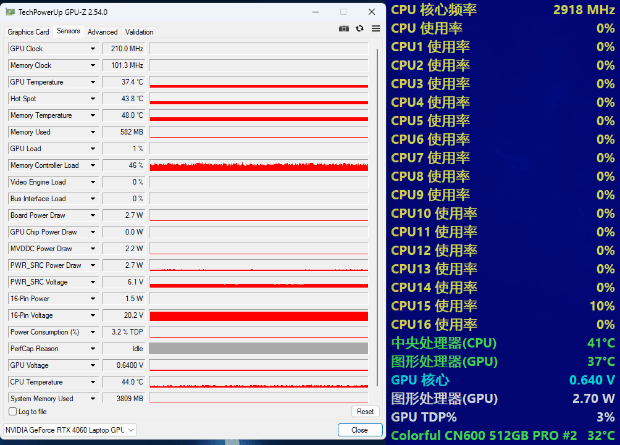Expand the GPU Load sensor dropdown
Viewport: 620px width, 445px height.
[x=93, y=149]
